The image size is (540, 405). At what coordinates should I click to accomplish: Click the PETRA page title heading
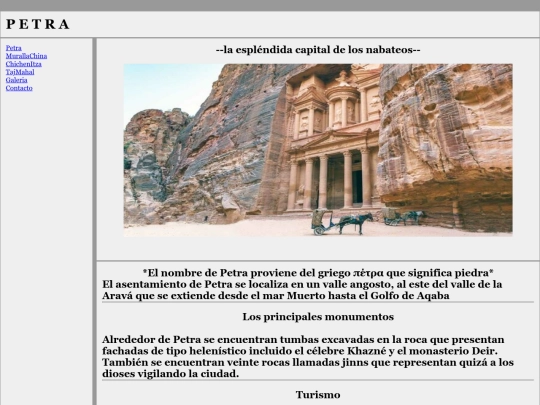38,24
